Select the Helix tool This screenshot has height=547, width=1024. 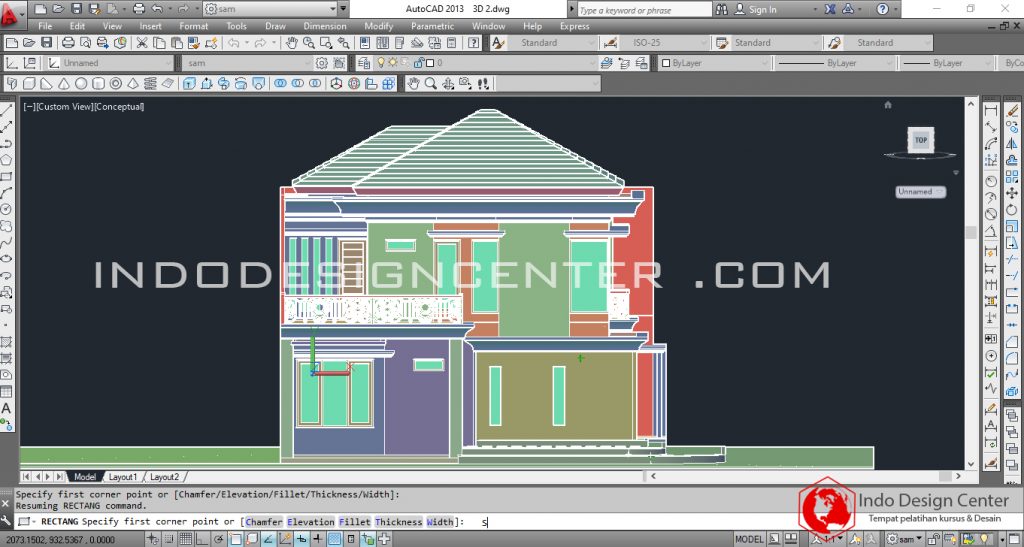click(x=150, y=84)
